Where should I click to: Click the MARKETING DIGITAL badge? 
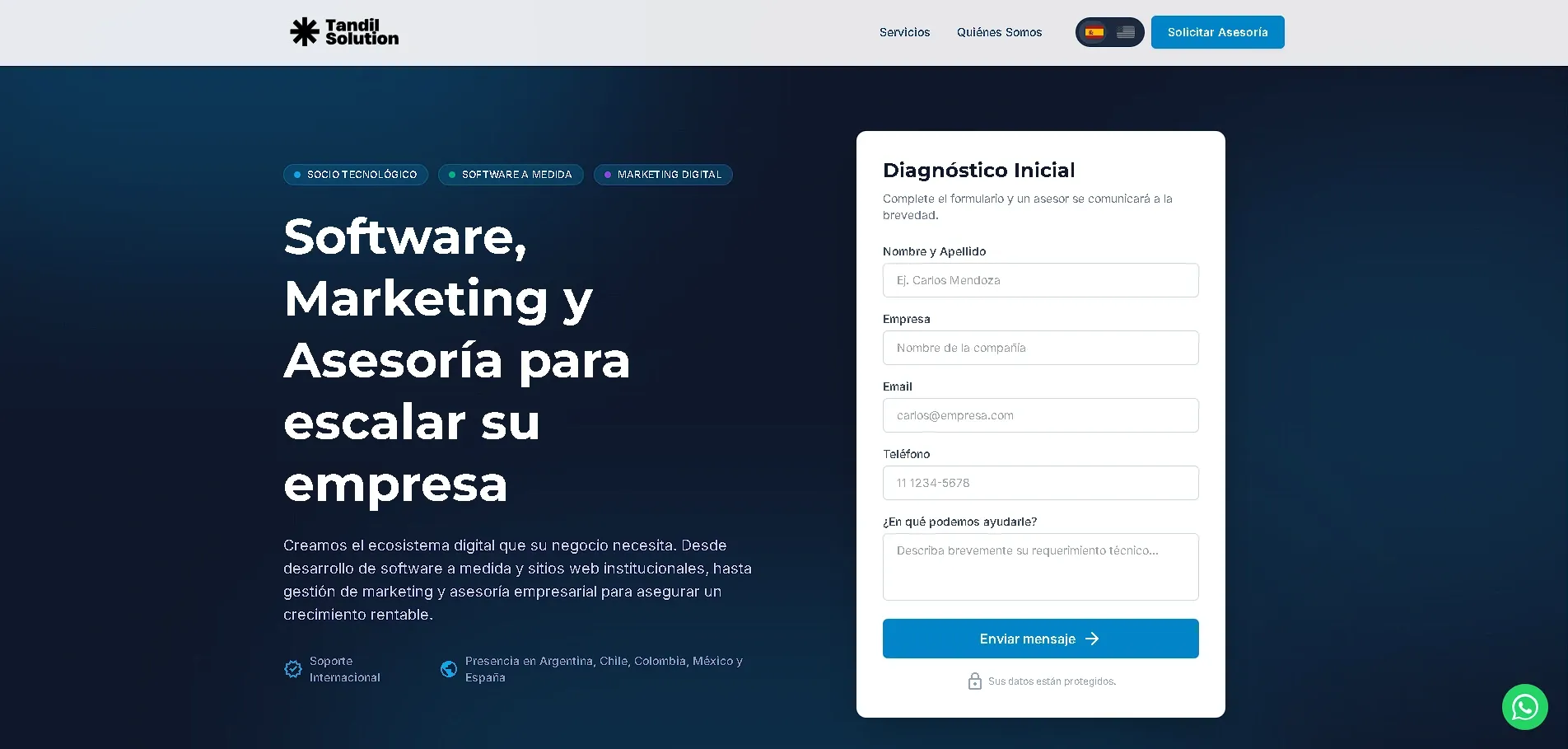(663, 175)
